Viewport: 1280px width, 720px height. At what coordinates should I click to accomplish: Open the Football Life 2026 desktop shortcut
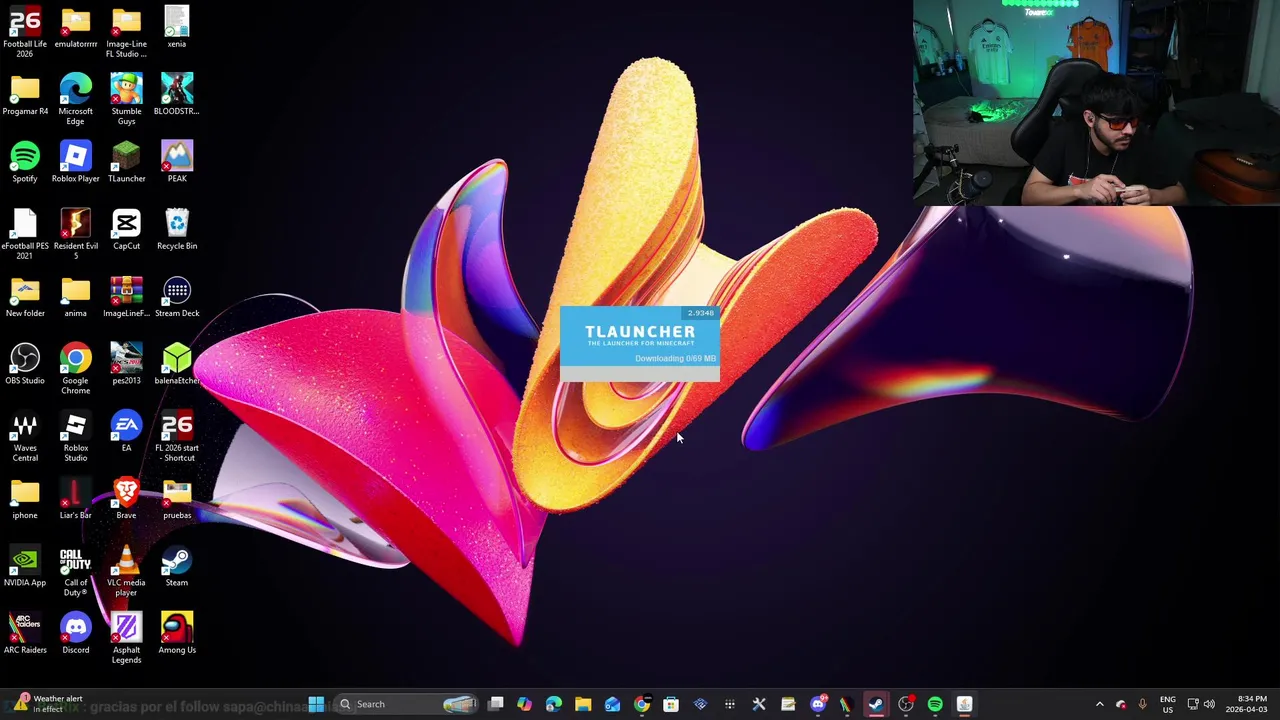click(25, 32)
